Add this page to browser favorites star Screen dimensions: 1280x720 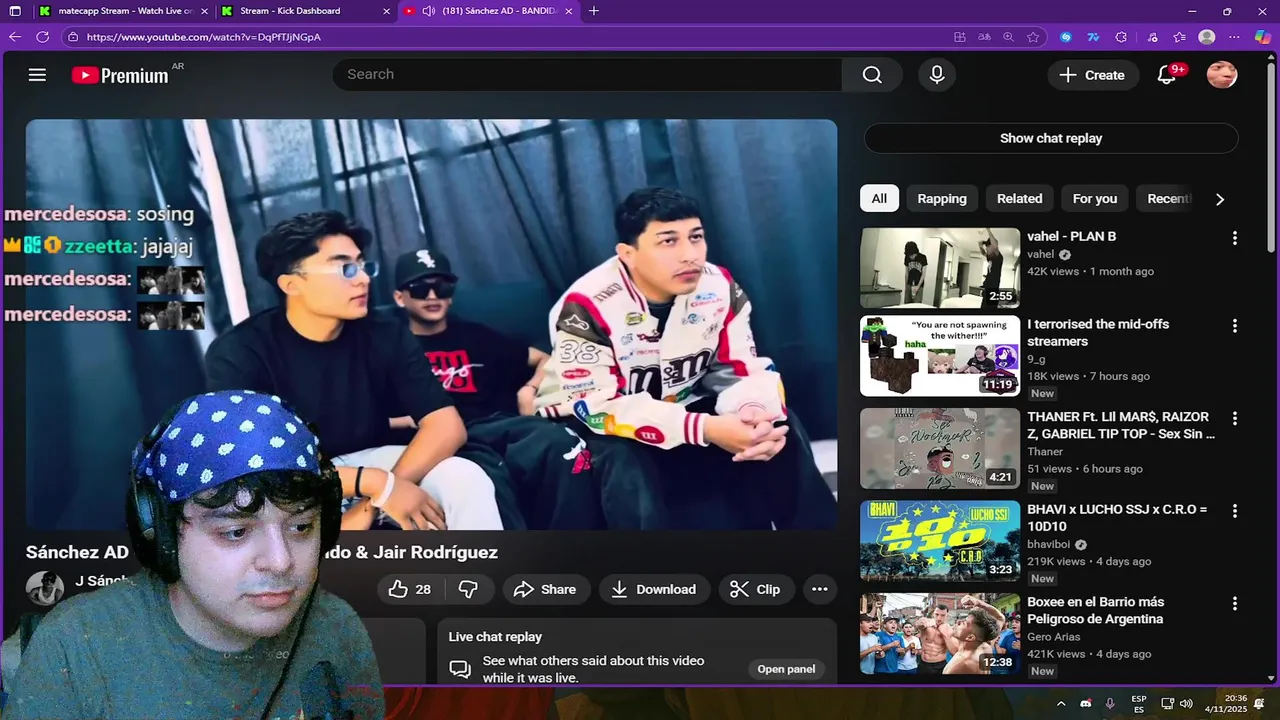[1033, 37]
